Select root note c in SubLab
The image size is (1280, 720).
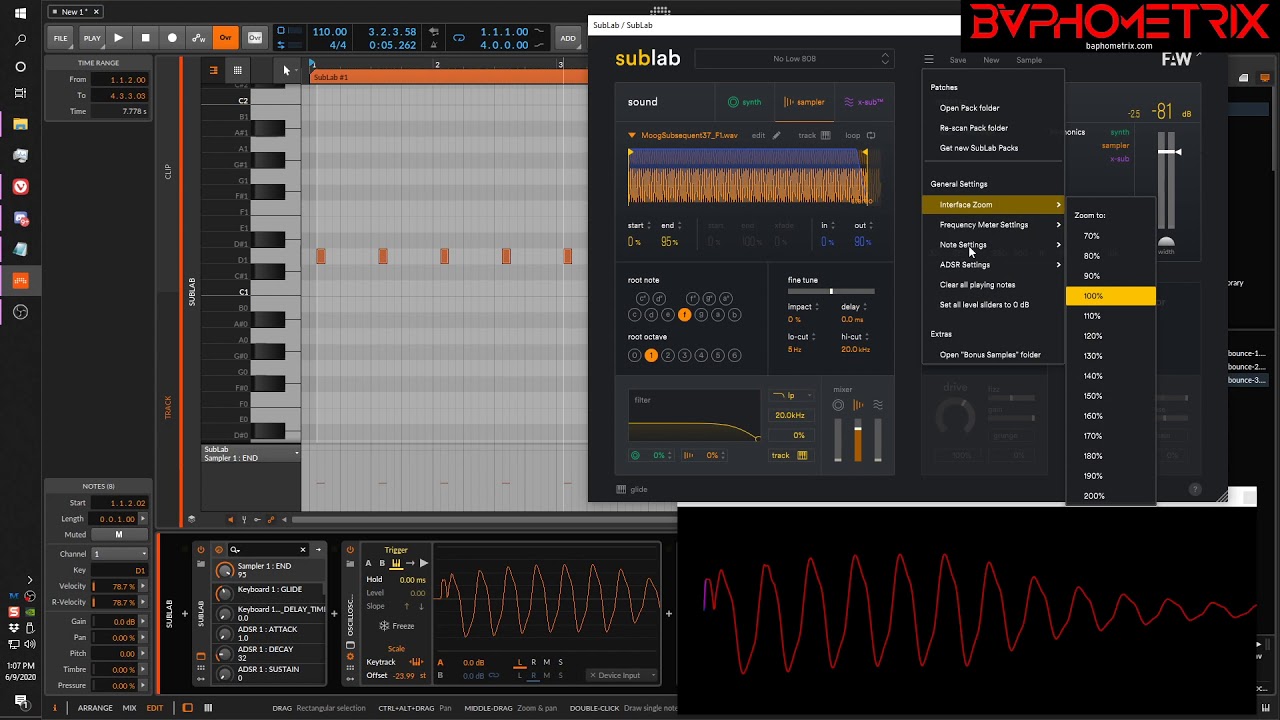634,315
